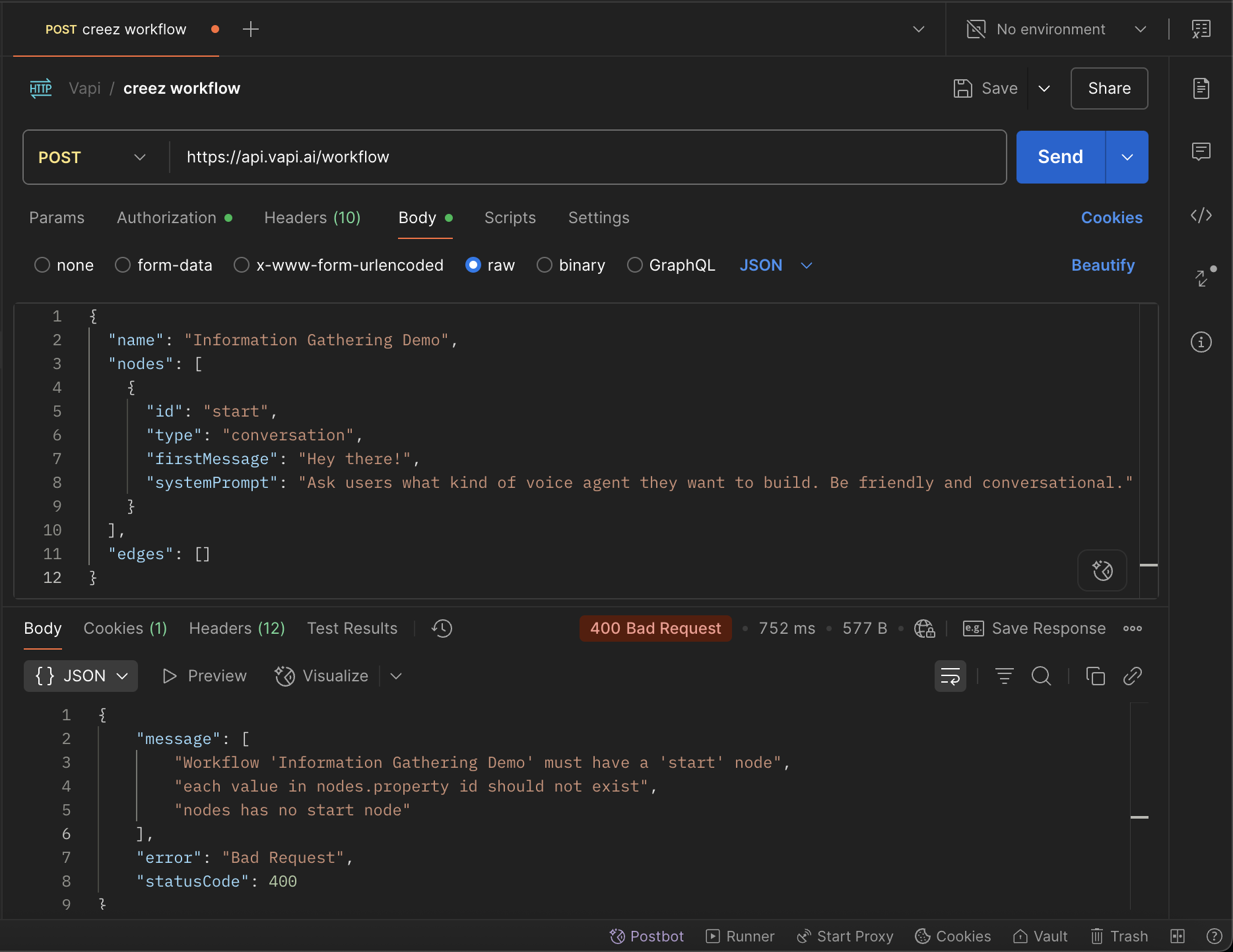Toggle line wrapping in the response viewer
Image resolution: width=1233 pixels, height=952 pixels.
pyautogui.click(x=950, y=675)
